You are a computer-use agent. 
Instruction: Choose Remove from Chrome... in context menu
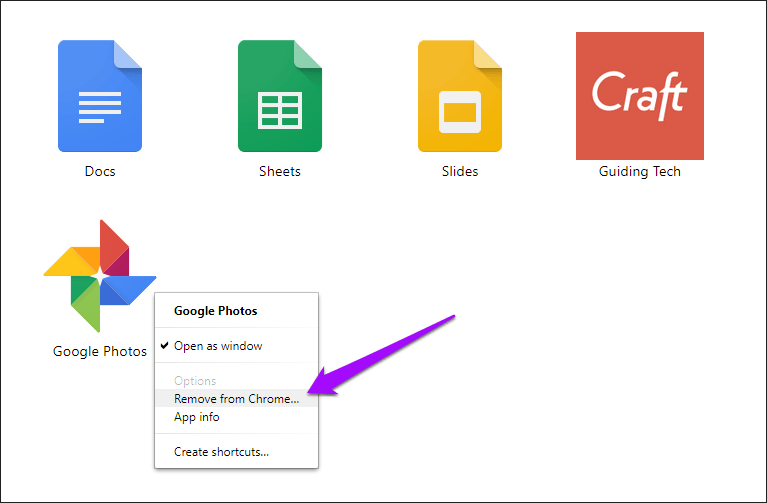click(237, 399)
